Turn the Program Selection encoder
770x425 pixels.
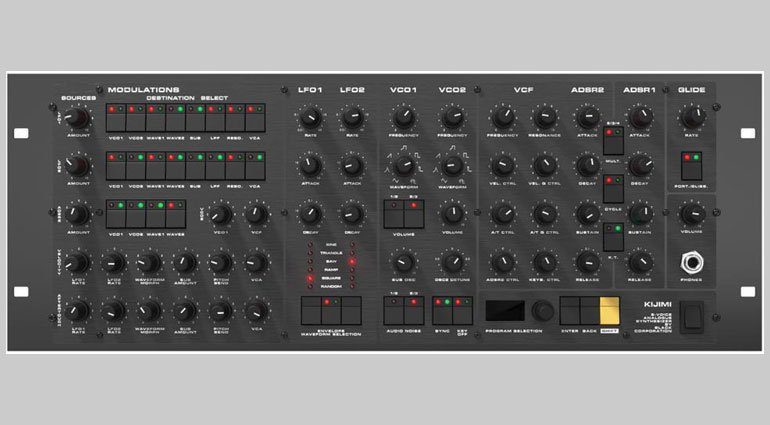541,310
